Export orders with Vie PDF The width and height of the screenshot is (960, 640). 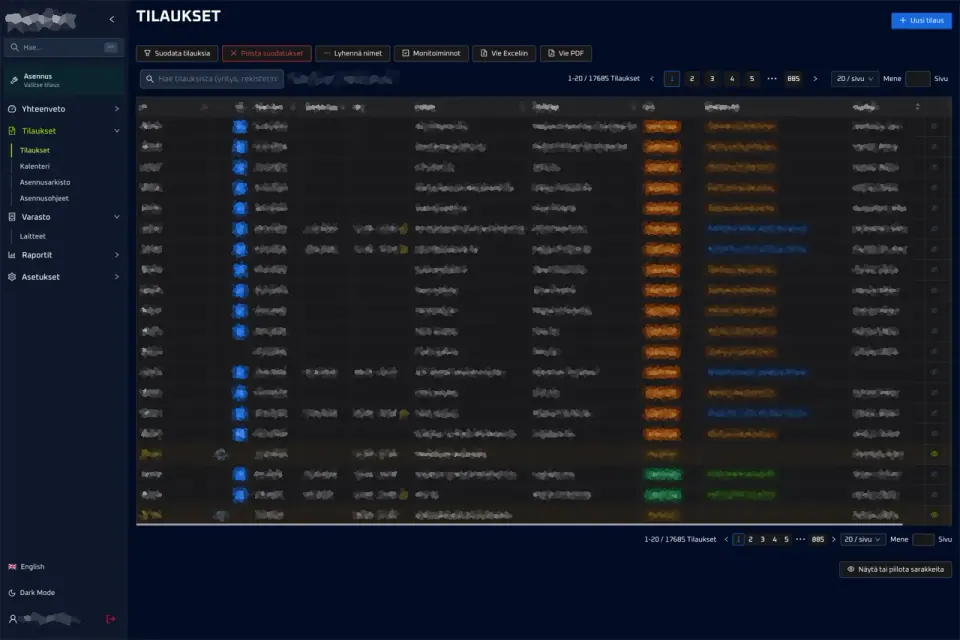(x=566, y=53)
